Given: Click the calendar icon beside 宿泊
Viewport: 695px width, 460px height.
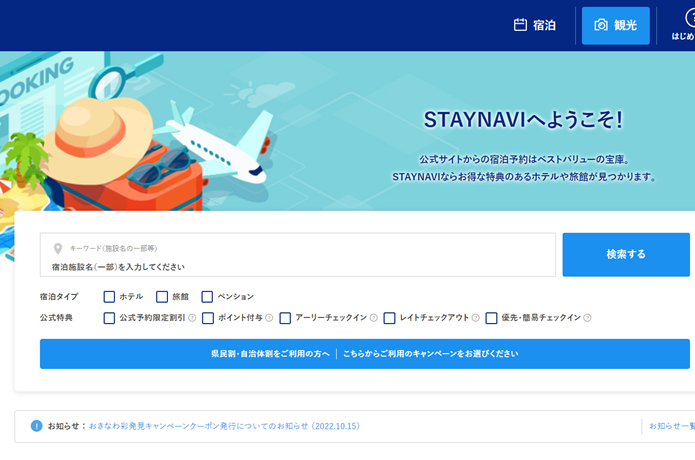Looking at the screenshot, I should (520, 25).
